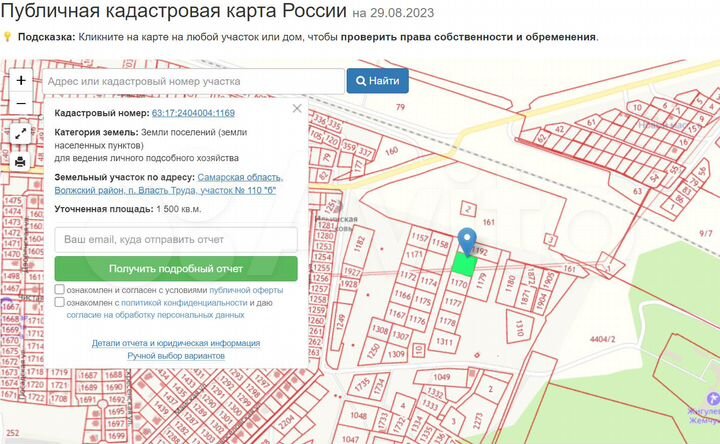This screenshot has height=444, width=720.
Task: Click parcel labeled 1928 on the map
Action: [x=349, y=284]
